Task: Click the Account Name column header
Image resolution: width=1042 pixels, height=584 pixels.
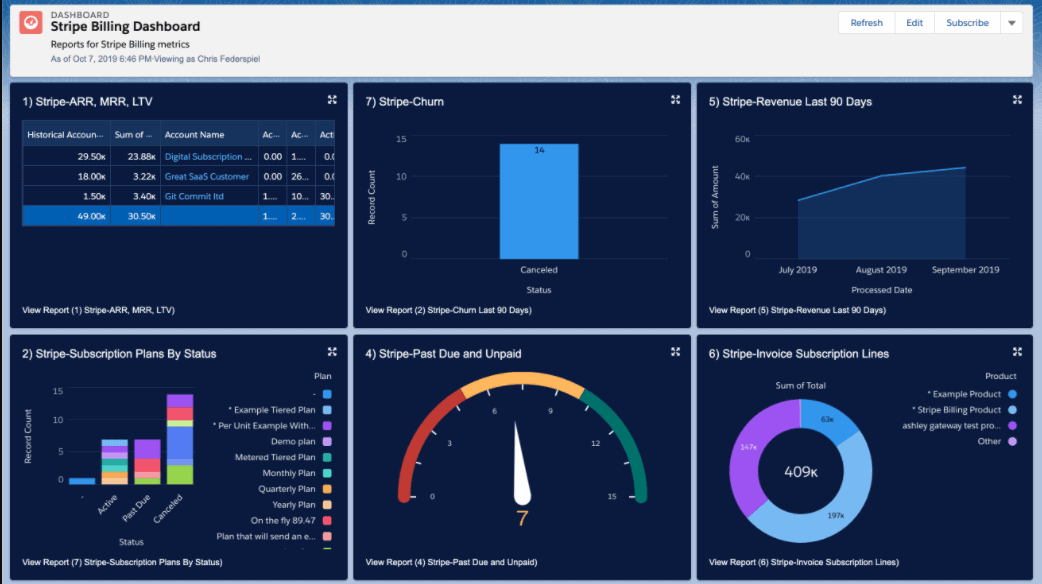Action: 209,134
